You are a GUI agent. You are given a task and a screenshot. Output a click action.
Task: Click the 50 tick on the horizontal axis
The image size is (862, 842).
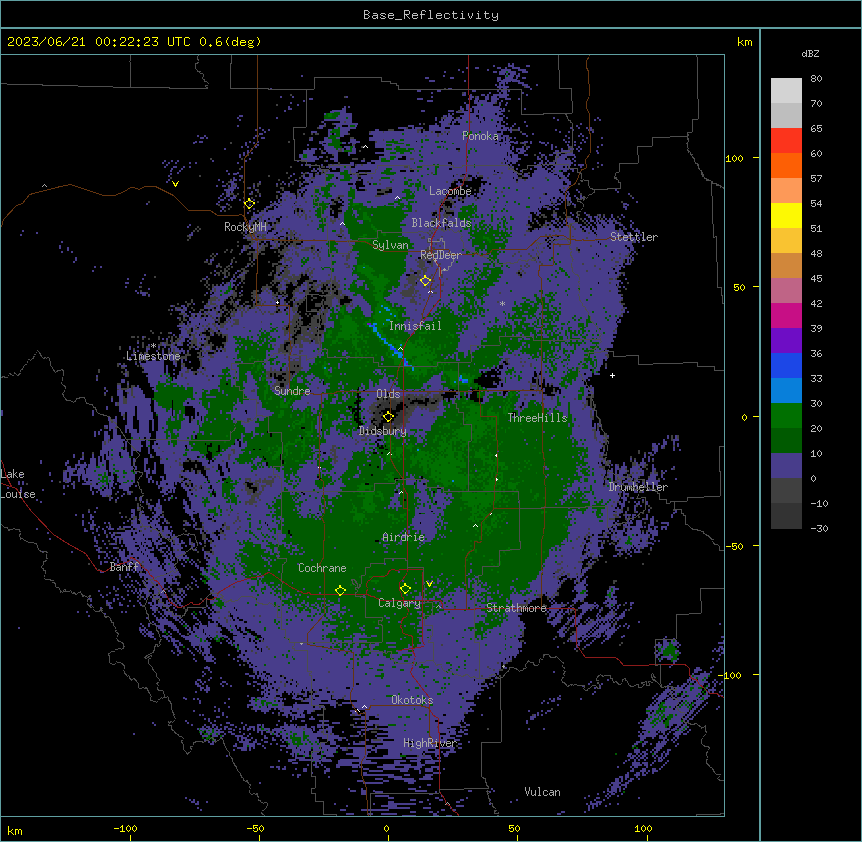514,828
